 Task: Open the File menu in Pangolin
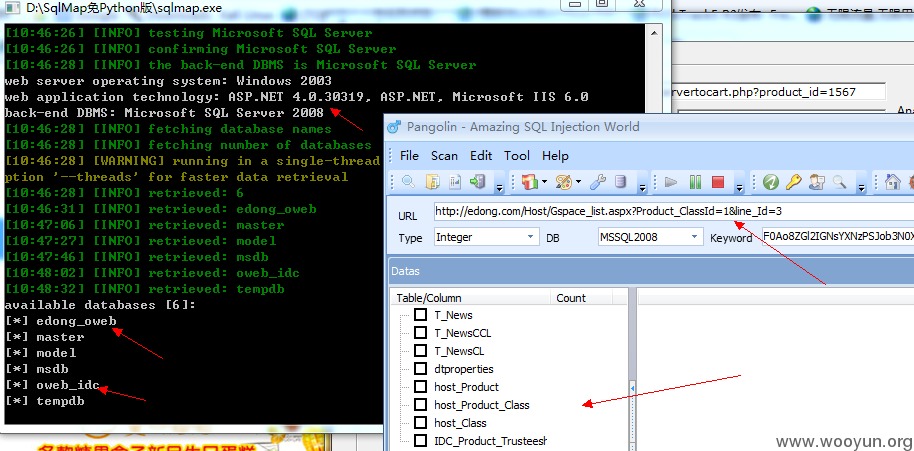tap(409, 156)
